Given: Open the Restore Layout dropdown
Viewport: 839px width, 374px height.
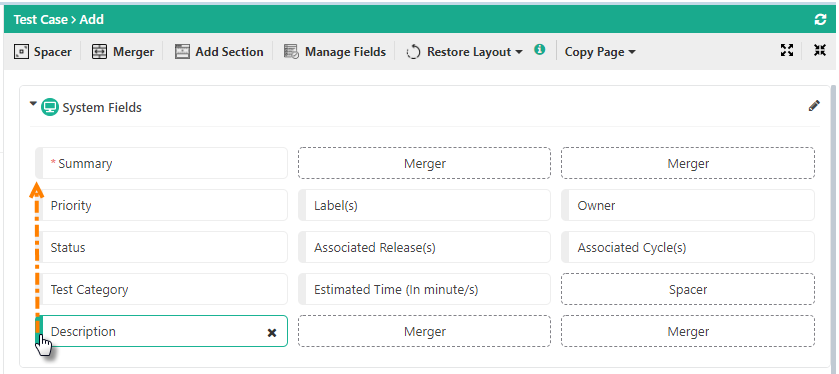Looking at the screenshot, I should (x=464, y=52).
